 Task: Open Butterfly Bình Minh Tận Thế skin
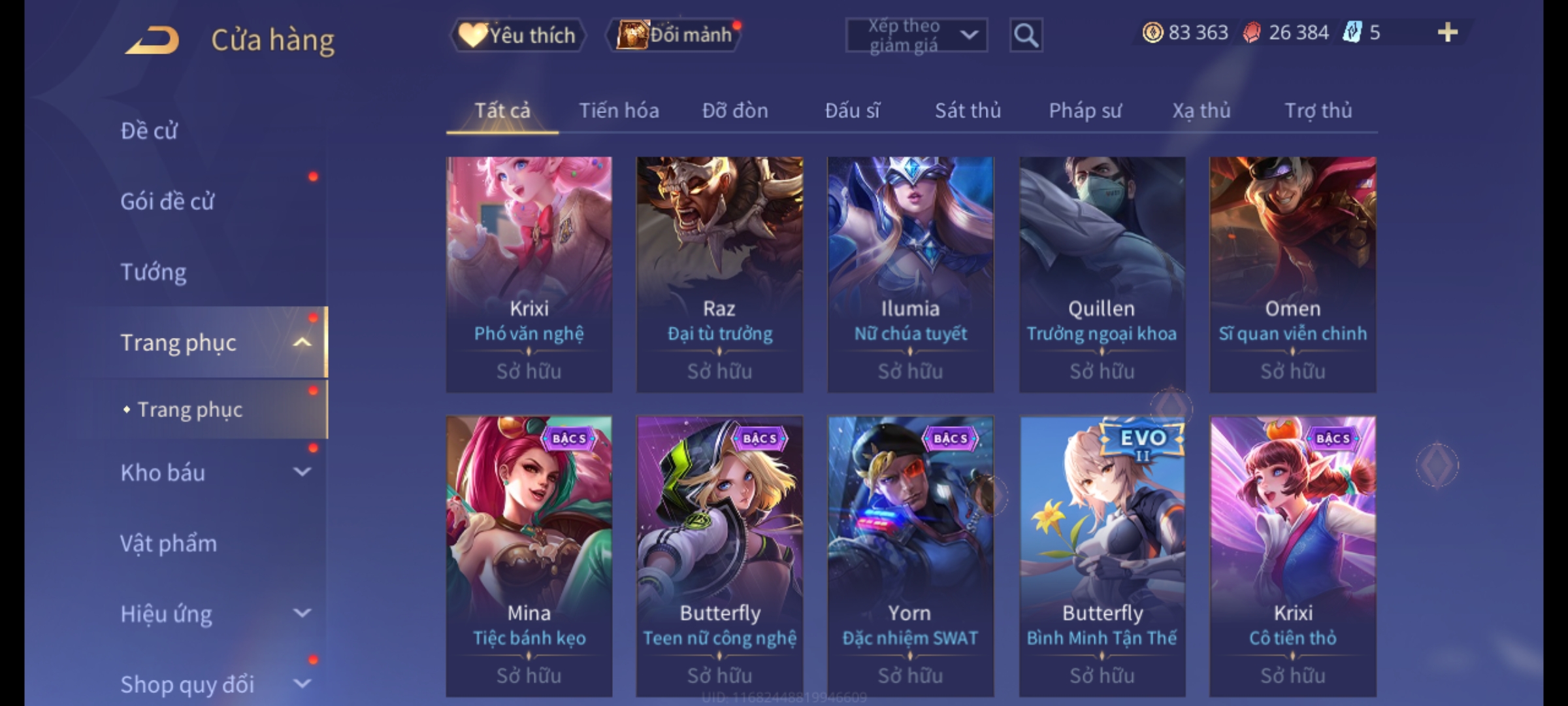(x=1102, y=556)
